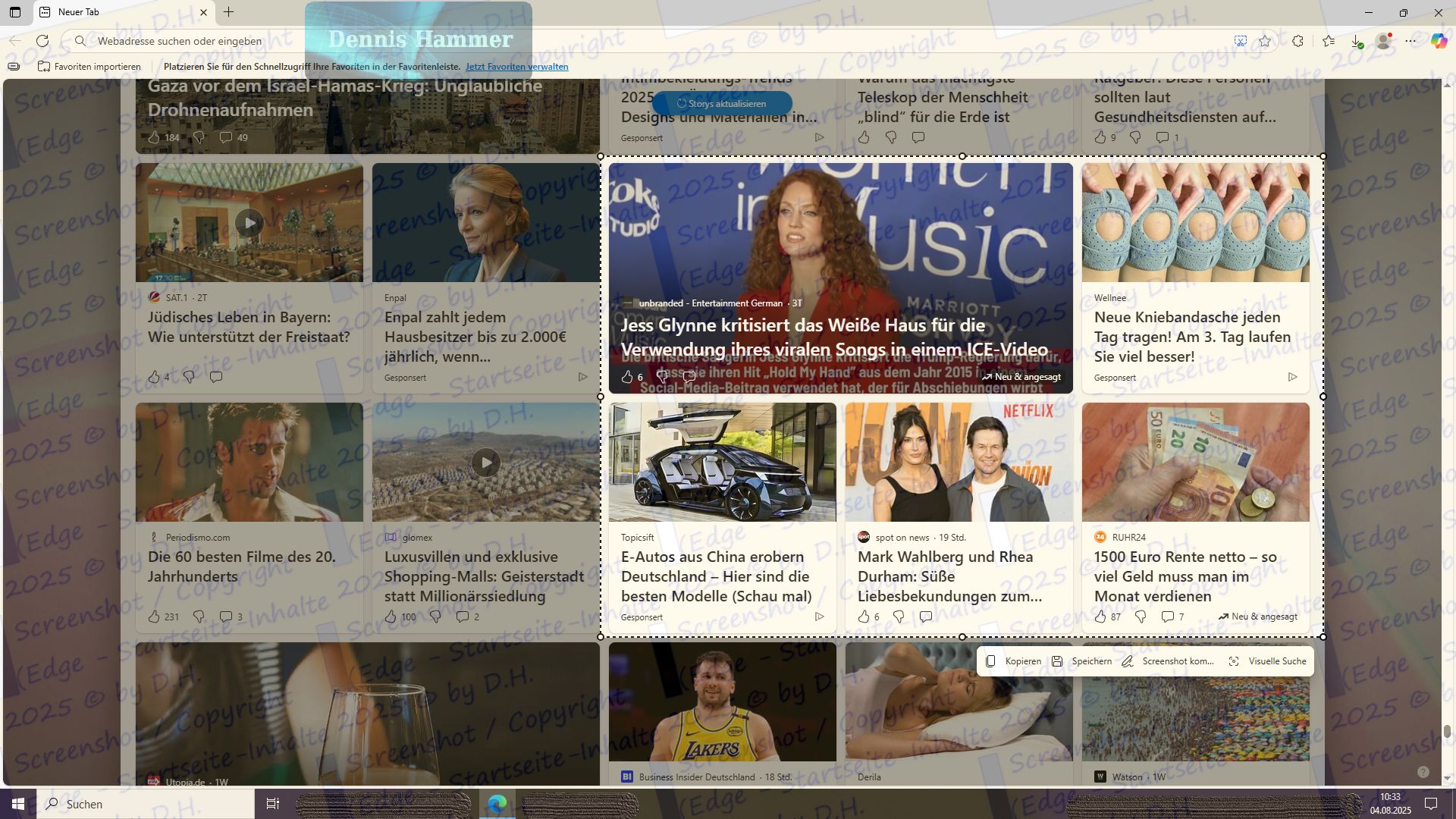Like the Jüdisches Leben in Bayern article
Viewport: 1456px width, 819px height.
click(154, 377)
